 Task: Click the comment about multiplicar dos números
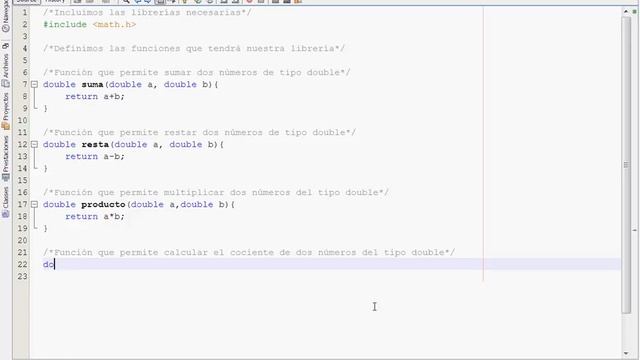[x=216, y=193]
